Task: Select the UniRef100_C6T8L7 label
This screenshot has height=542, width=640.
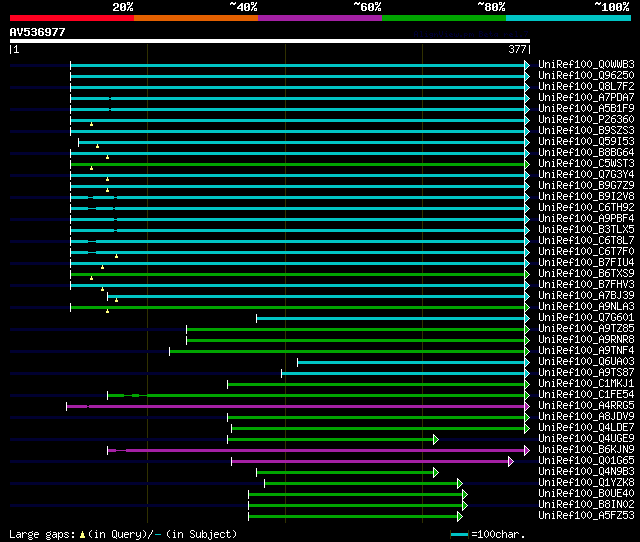Action: coord(586,241)
